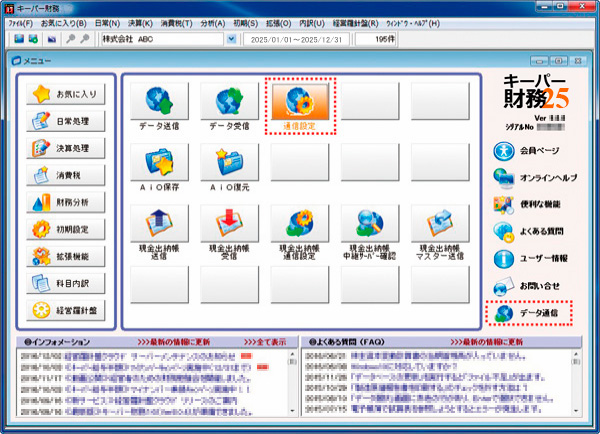
Task: Open データ通信 on the right panel
Action: (528, 313)
